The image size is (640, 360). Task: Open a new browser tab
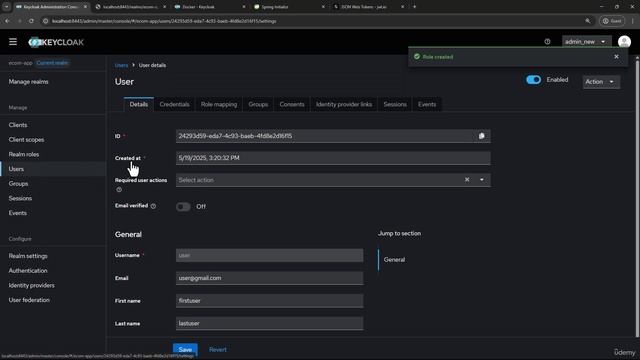point(414,7)
